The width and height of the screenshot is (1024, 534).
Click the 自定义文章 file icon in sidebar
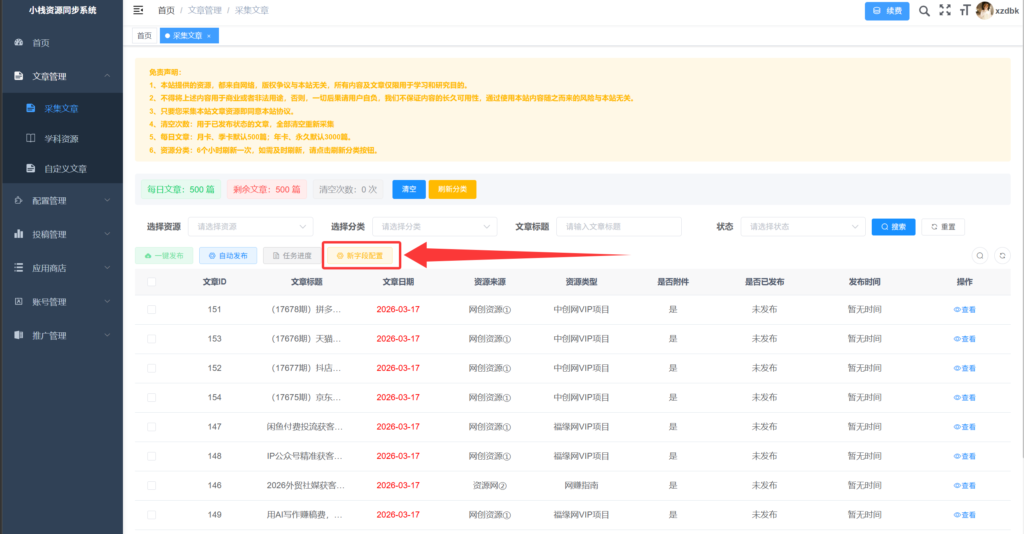click(x=31, y=168)
